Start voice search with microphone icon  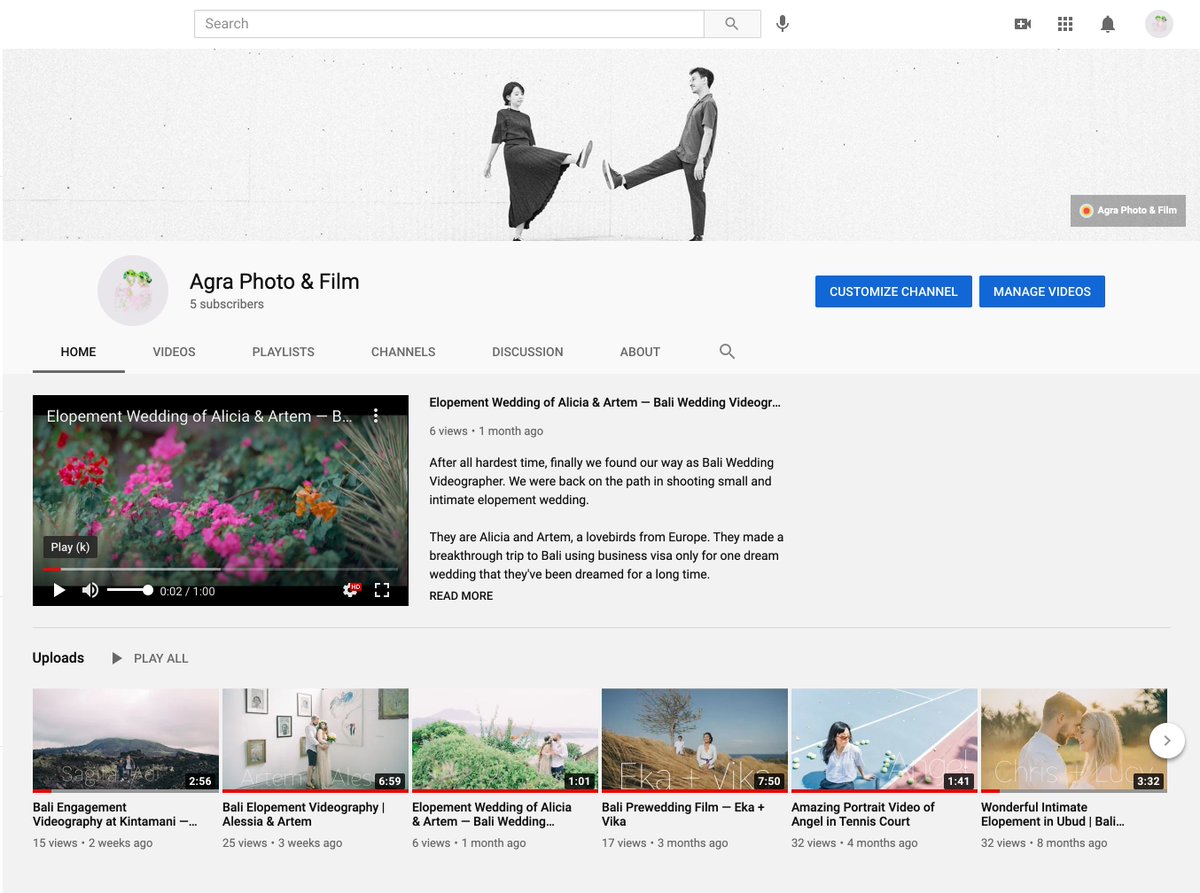tap(782, 24)
